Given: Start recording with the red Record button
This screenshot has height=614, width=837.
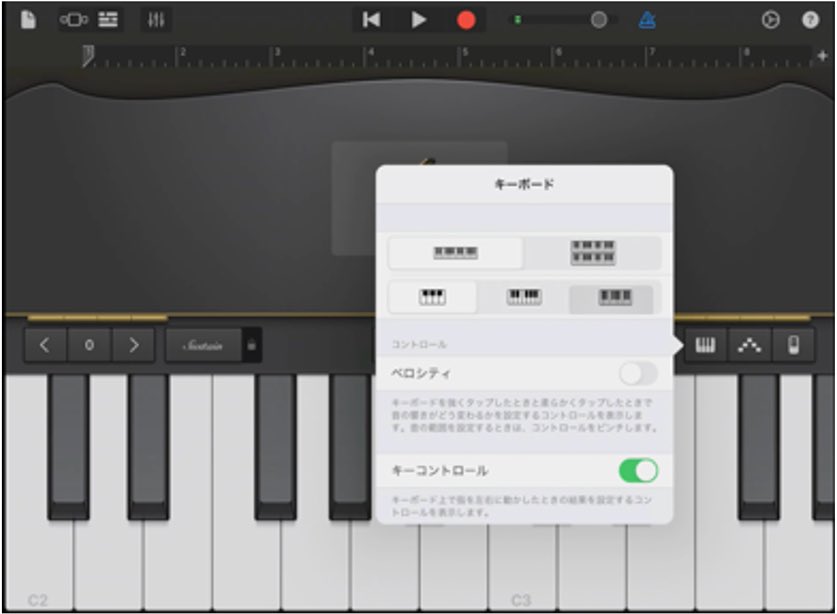Looking at the screenshot, I should (466, 20).
